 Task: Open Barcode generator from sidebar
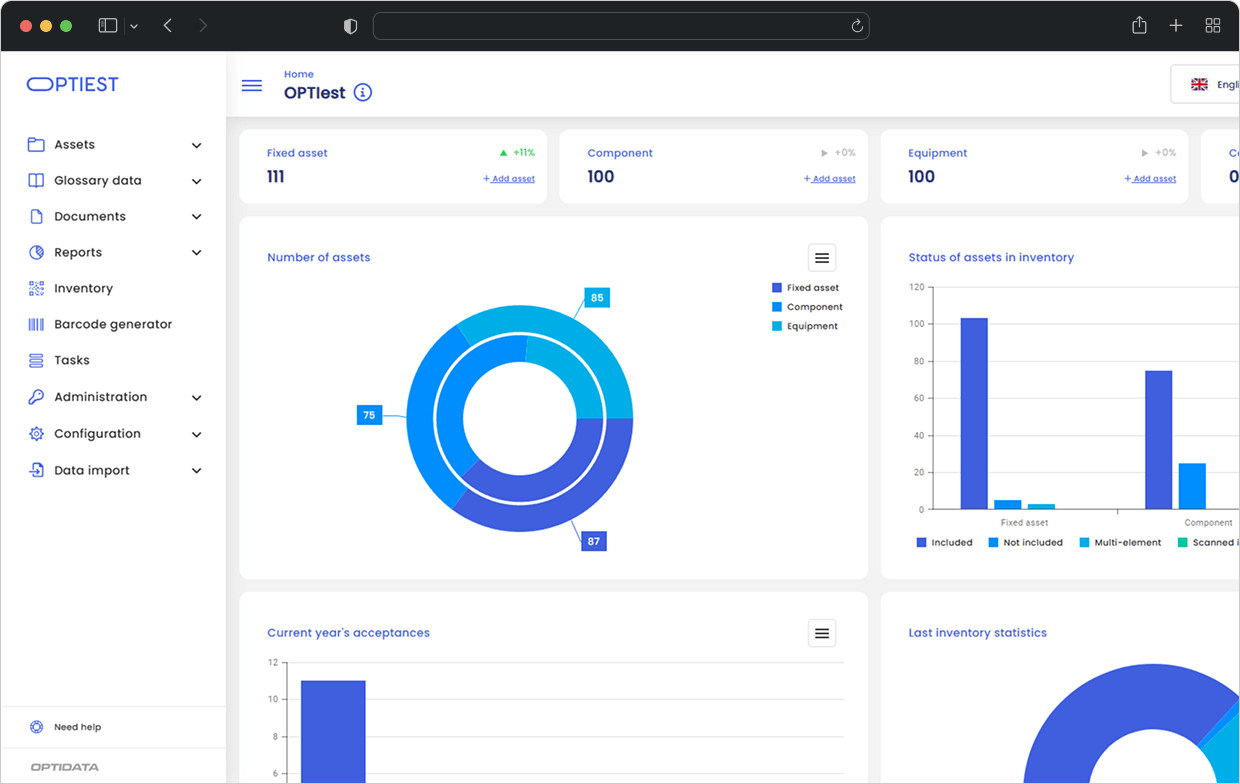click(113, 325)
